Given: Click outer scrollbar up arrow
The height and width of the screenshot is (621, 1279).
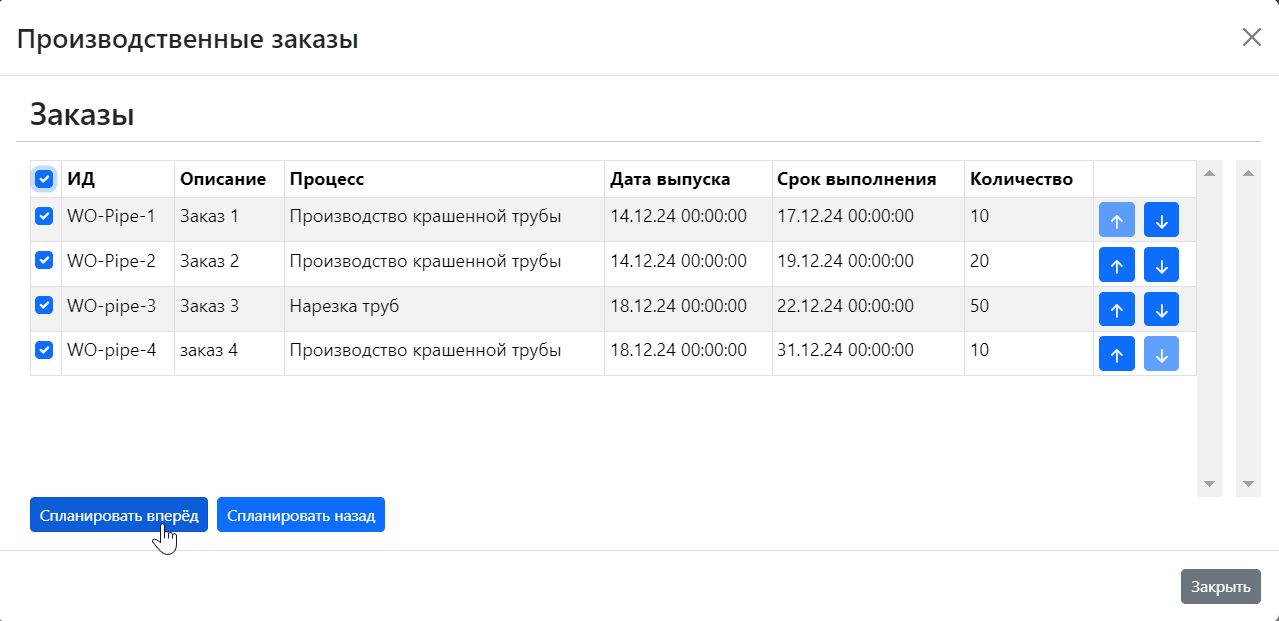Looking at the screenshot, I should [x=1248, y=173].
